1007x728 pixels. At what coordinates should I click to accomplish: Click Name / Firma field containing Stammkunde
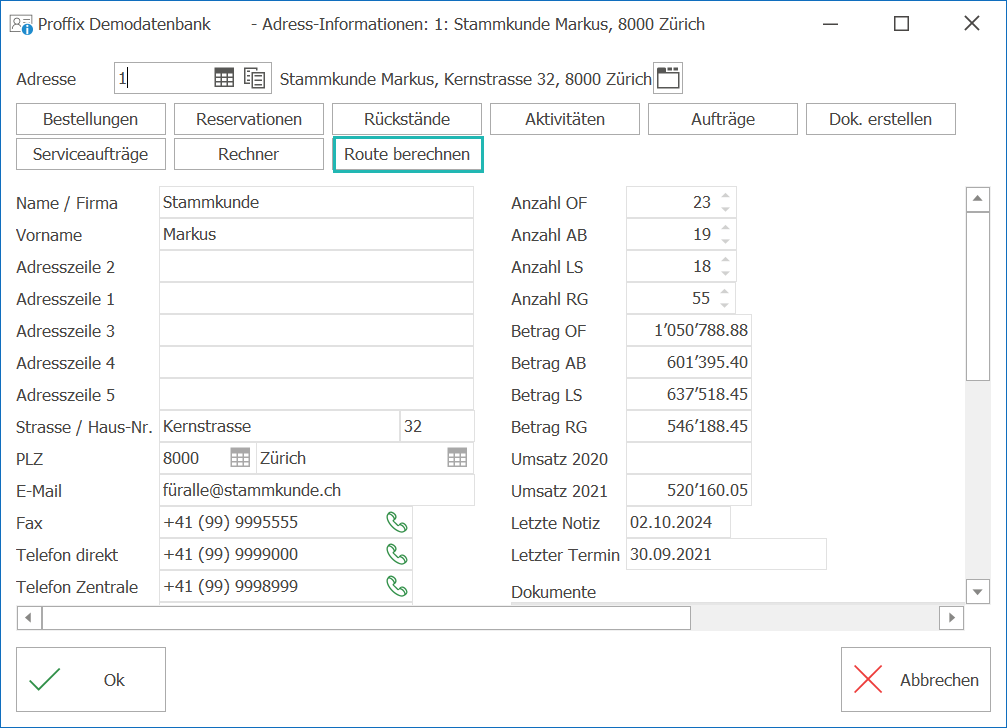pos(316,202)
